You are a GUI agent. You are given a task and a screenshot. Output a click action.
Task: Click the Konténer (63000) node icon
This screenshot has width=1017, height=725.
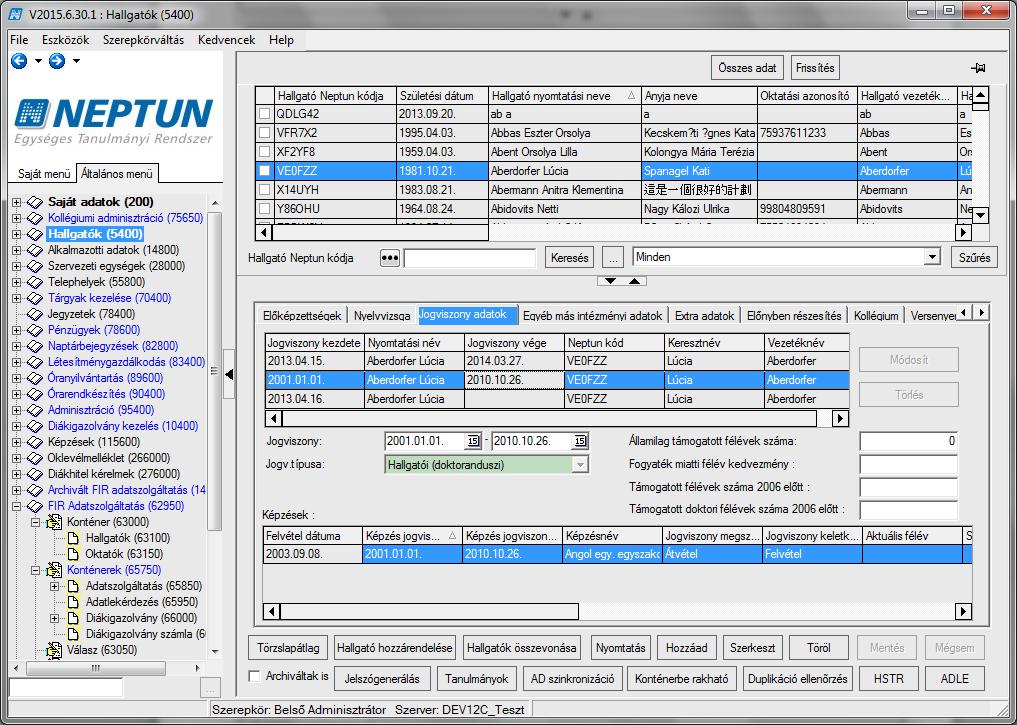click(54, 522)
